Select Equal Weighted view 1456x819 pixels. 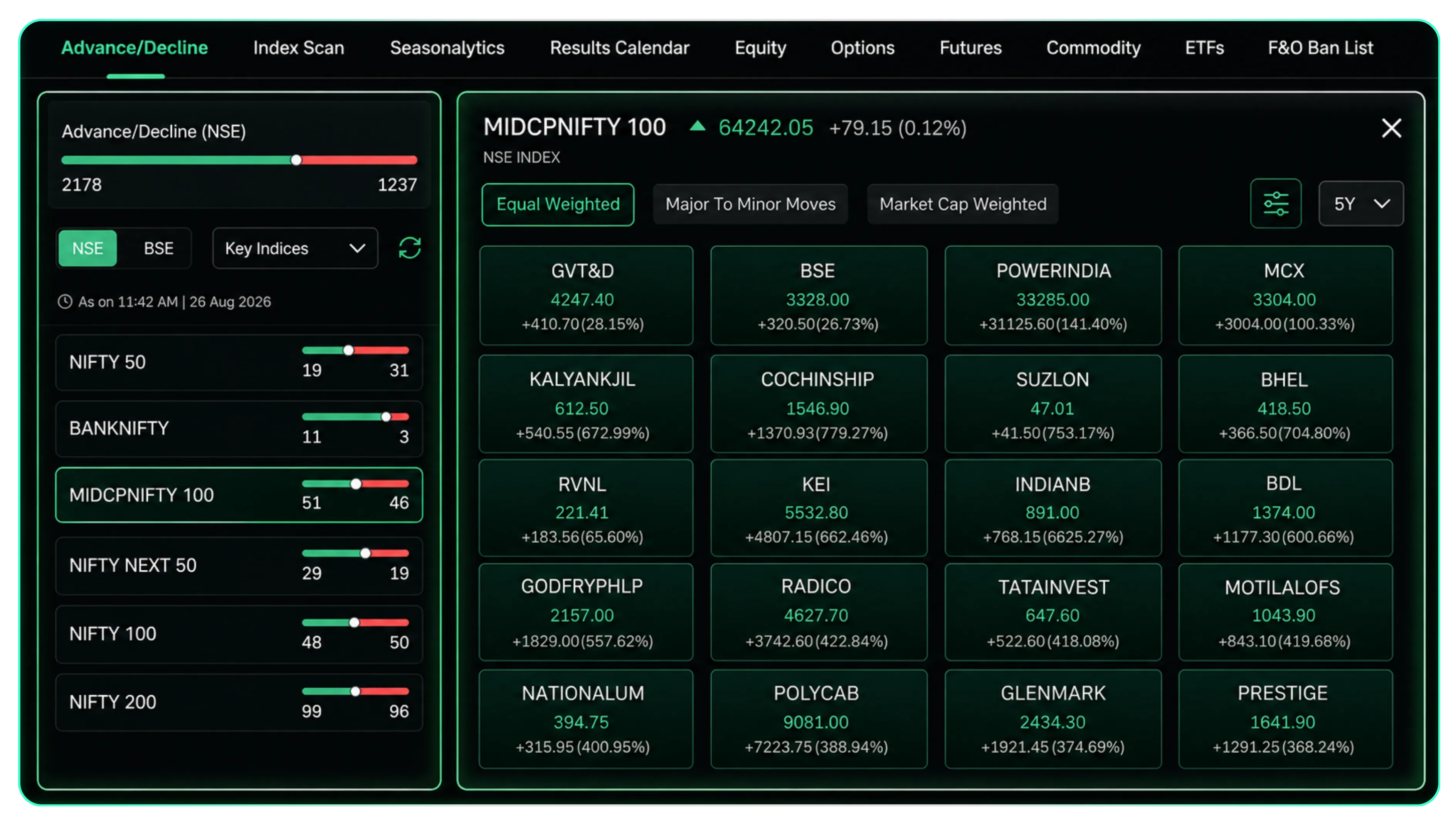[x=557, y=204]
